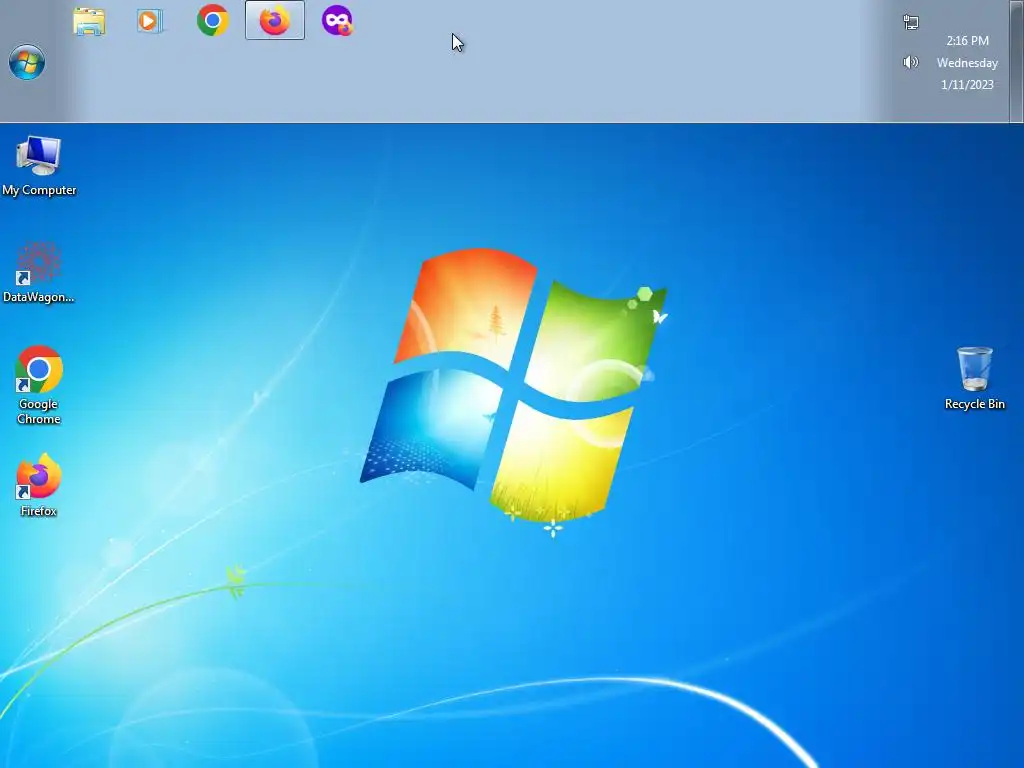Image resolution: width=1024 pixels, height=768 pixels.
Task: Open Google Chrome from the taskbar
Action: tap(212, 20)
